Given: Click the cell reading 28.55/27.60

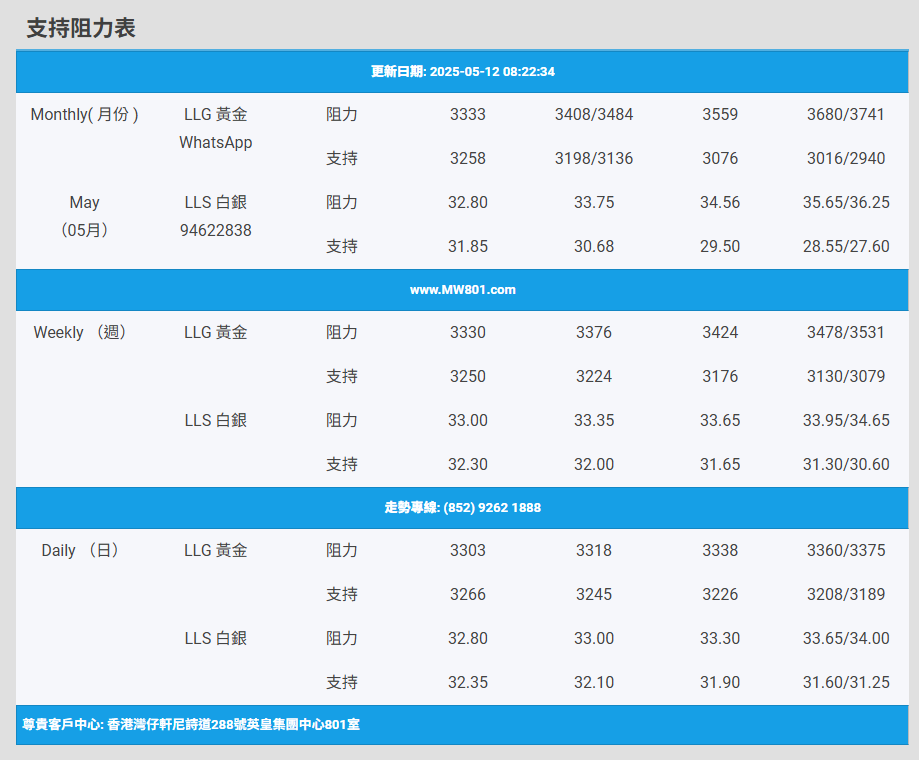Looking at the screenshot, I should pos(846,246).
